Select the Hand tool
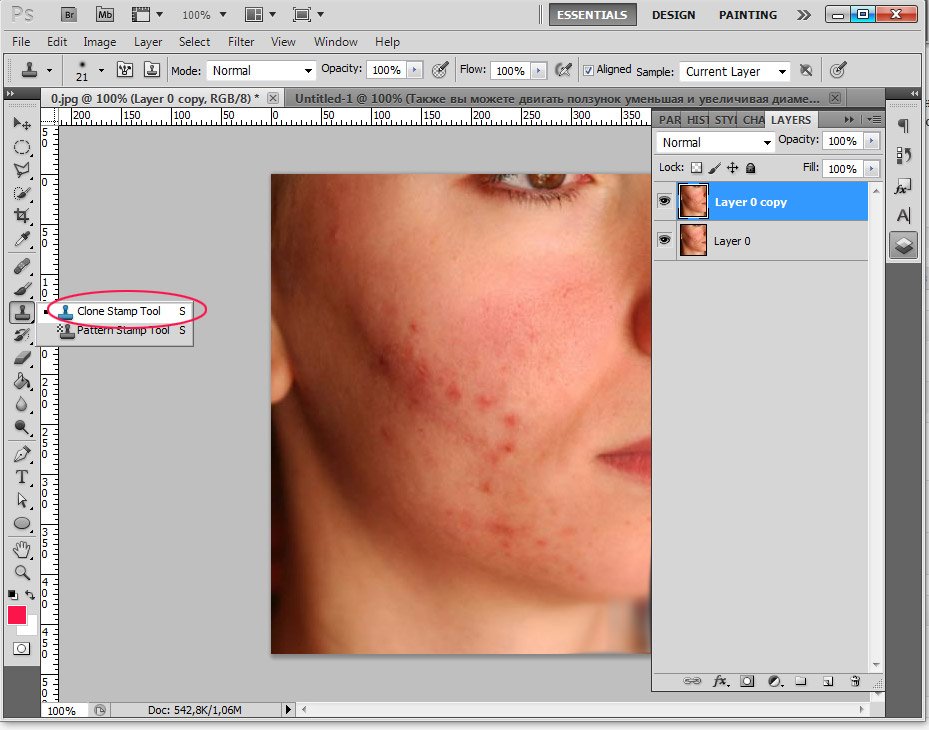 tap(21, 549)
